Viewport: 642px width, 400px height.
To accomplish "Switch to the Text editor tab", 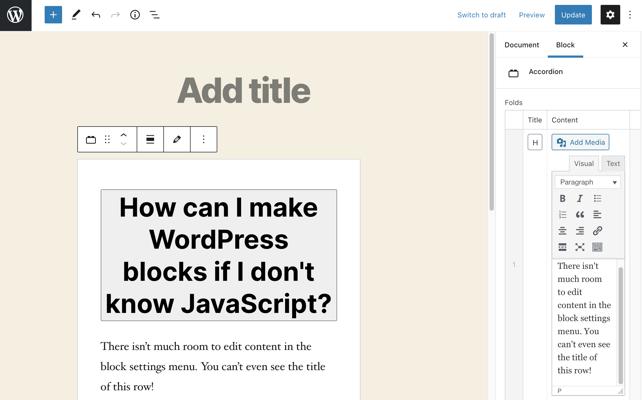I will tap(613, 163).
